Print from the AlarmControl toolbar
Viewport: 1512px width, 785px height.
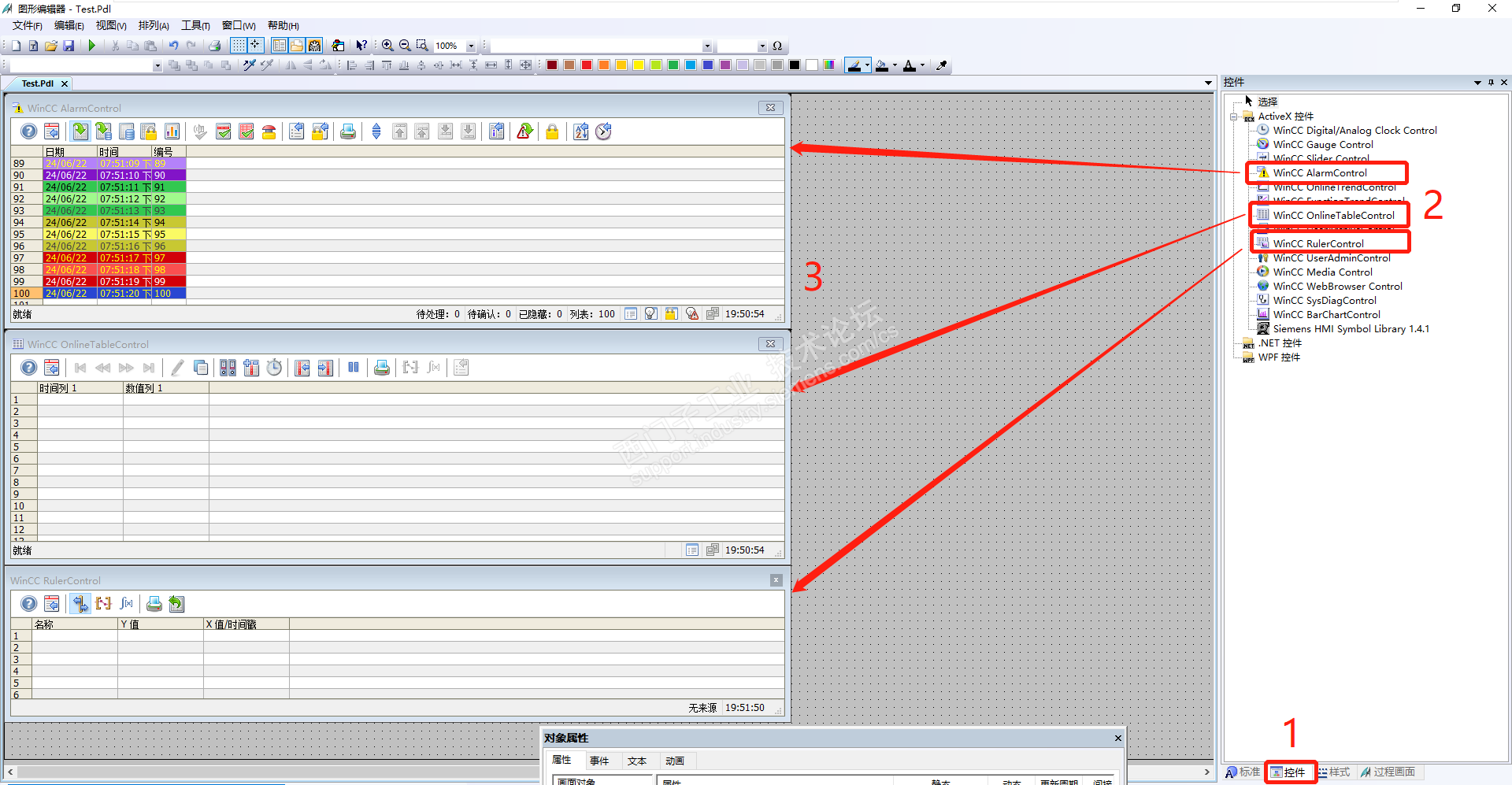point(347,131)
